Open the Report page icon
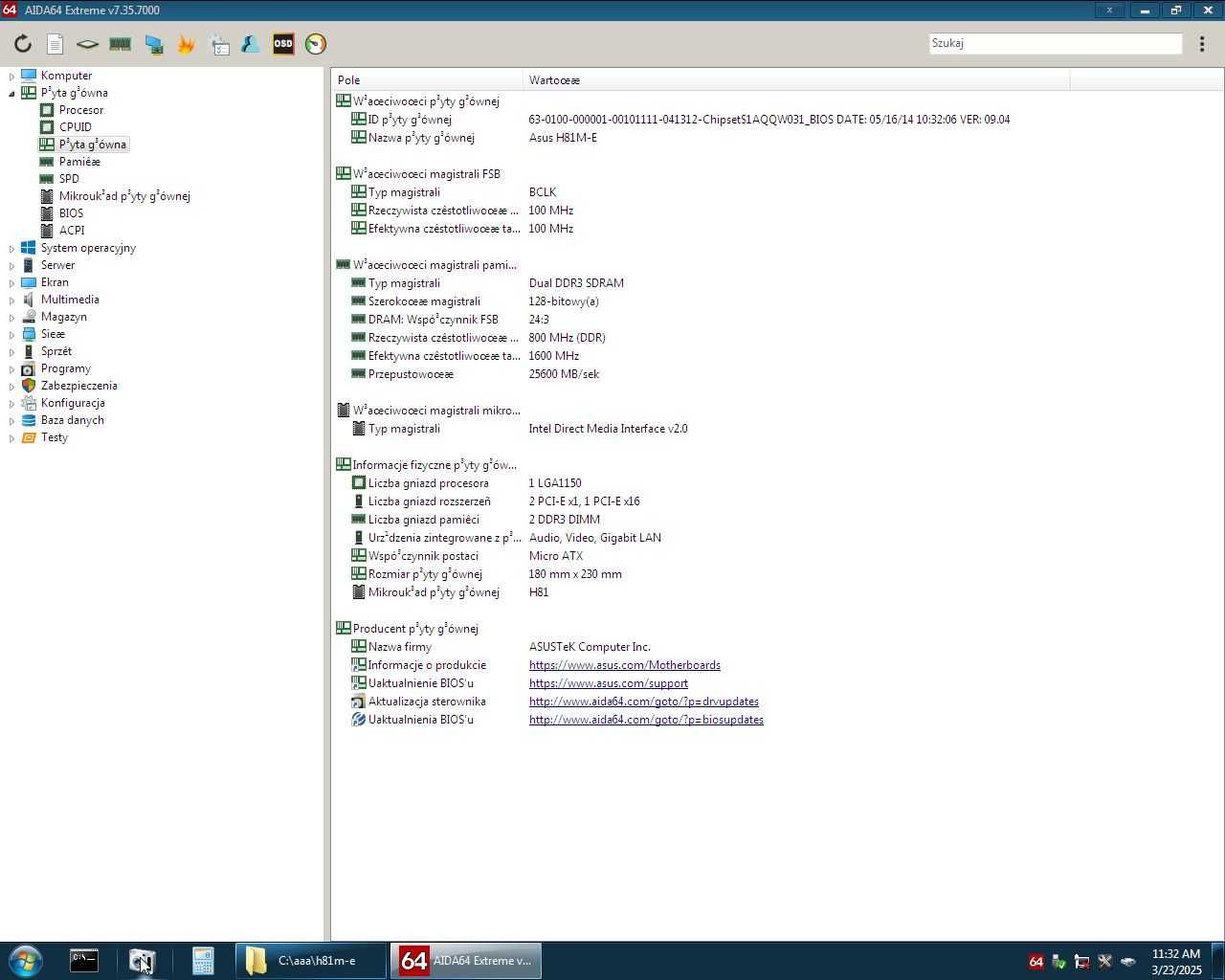Screen dimensions: 1225x980 56,44
